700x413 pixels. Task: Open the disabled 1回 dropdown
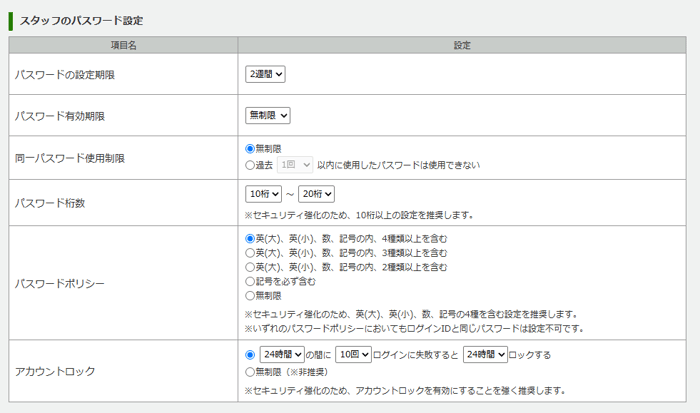(x=295, y=165)
